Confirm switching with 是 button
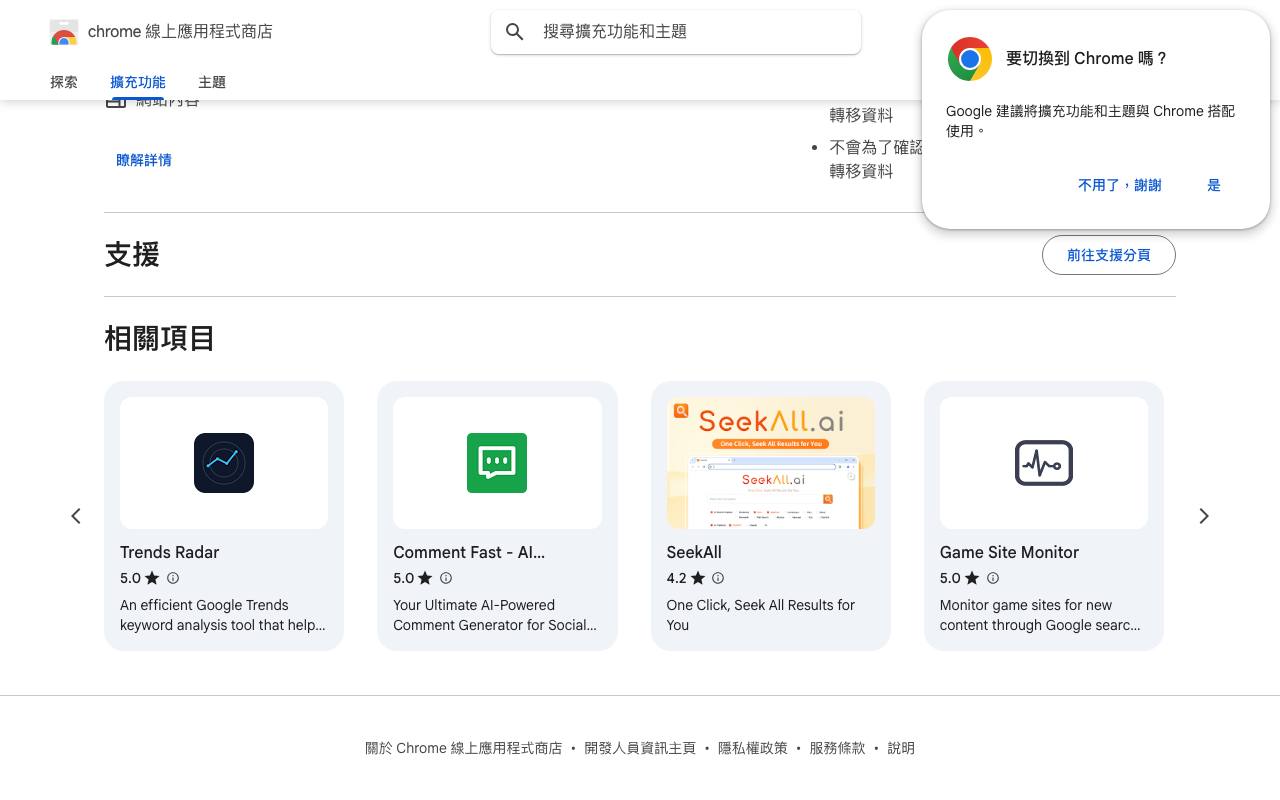The width and height of the screenshot is (1280, 800). pos(1214,185)
